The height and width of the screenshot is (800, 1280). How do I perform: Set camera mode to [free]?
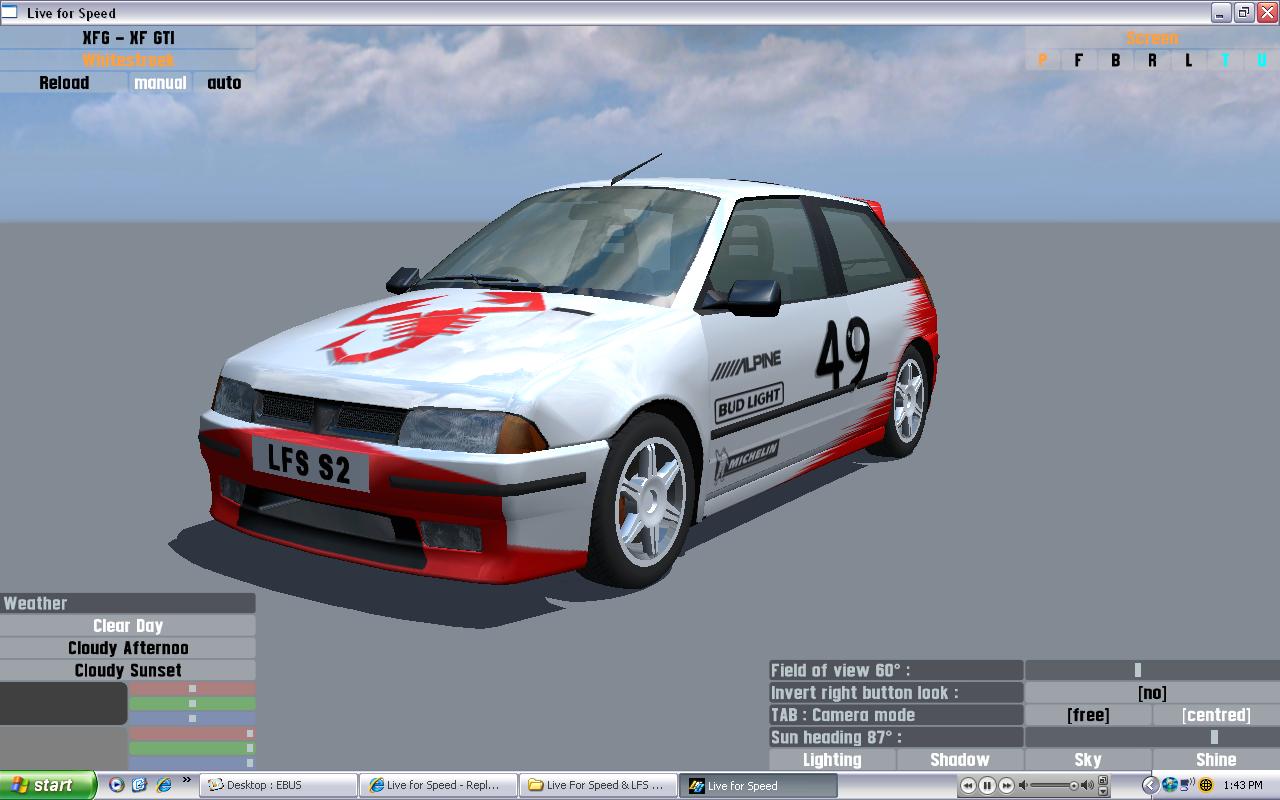coord(1088,715)
